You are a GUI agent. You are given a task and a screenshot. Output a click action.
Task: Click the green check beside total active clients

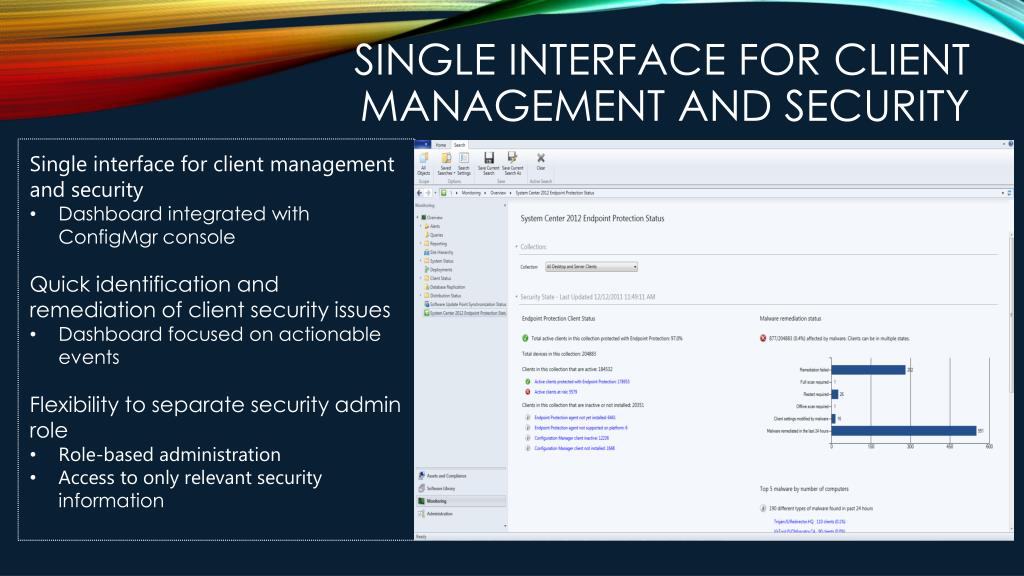pos(525,338)
